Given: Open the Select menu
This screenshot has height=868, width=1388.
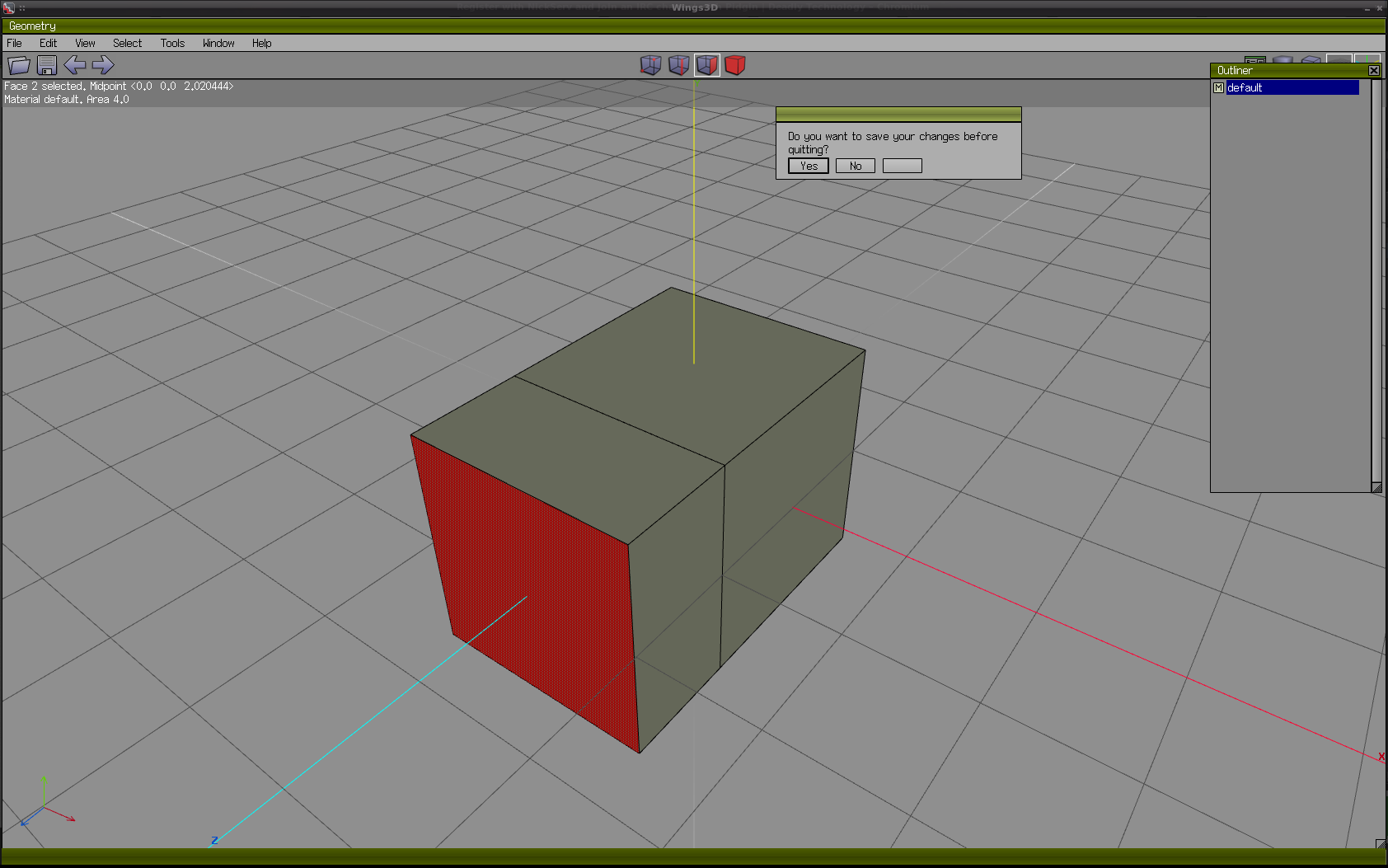Looking at the screenshot, I should [127, 43].
